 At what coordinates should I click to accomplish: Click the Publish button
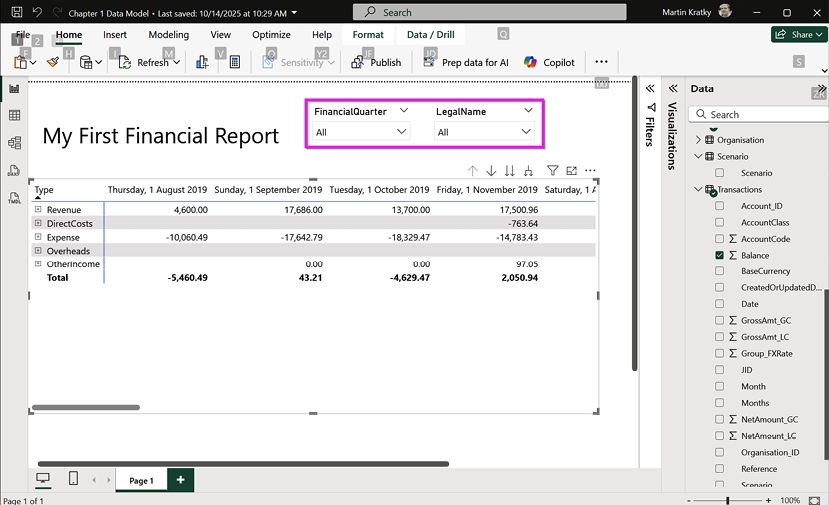pos(376,62)
